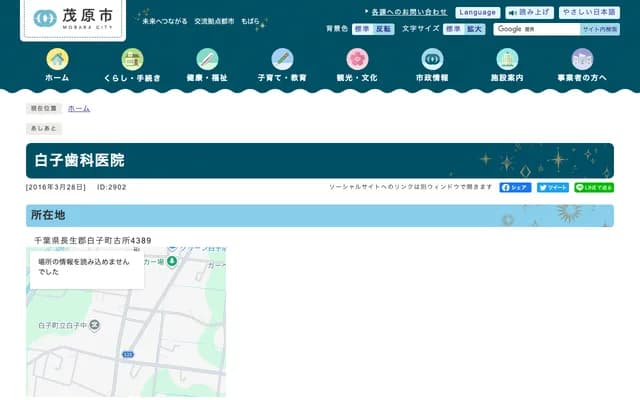This screenshot has height=400, width=640.
Task: Open the 観光・文化 flower icon
Action: (357, 59)
